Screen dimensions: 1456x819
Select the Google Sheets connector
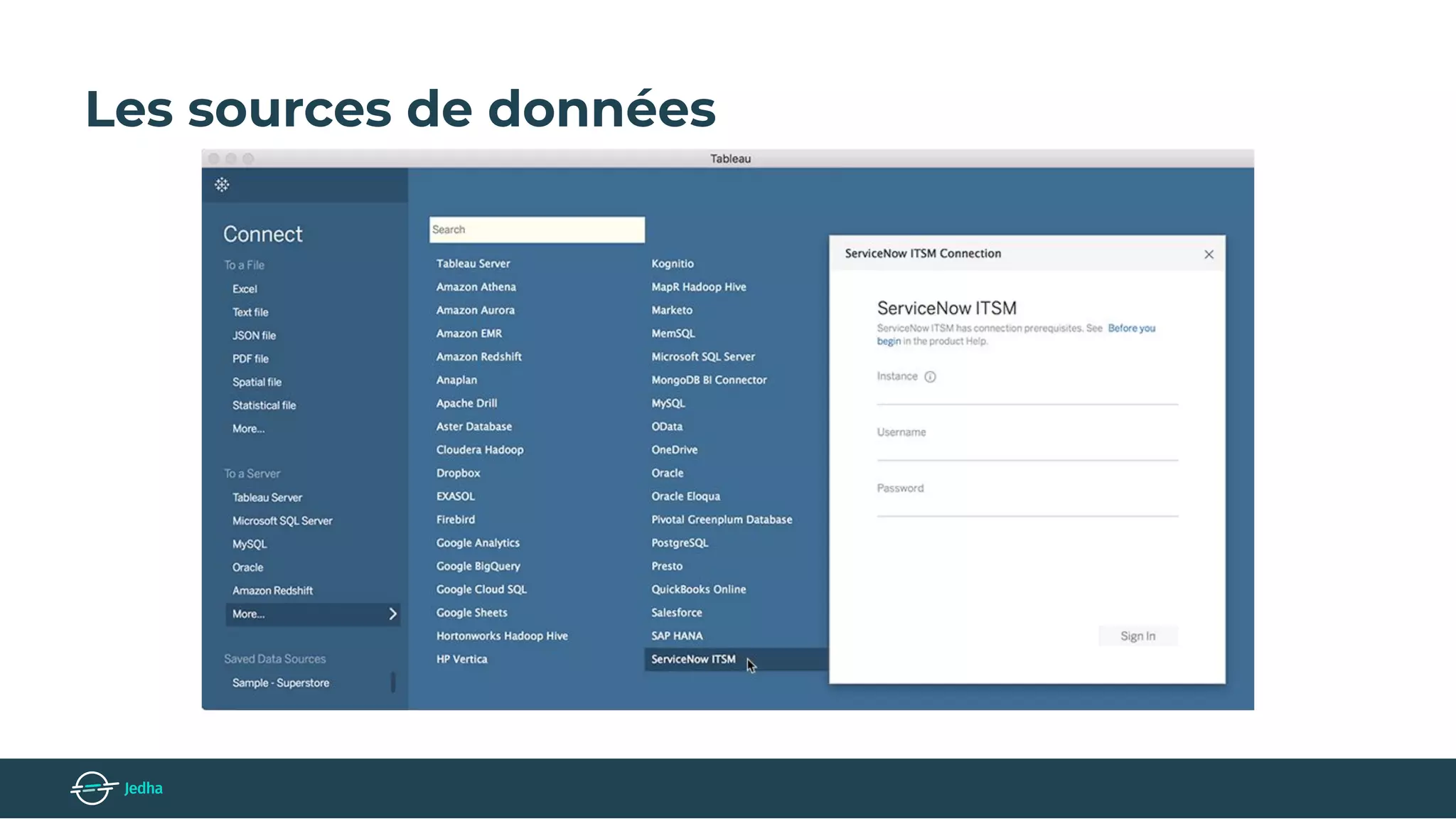click(x=472, y=613)
